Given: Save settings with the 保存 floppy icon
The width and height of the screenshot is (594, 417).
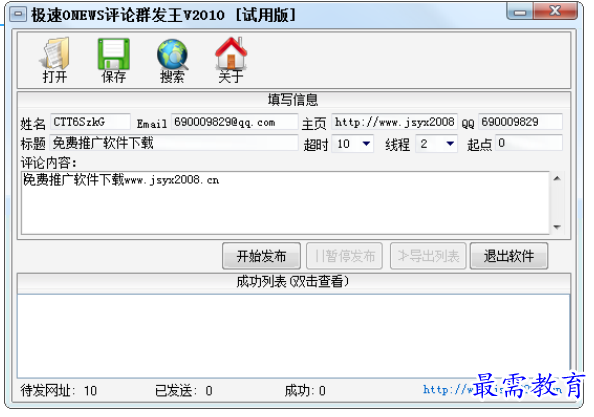Looking at the screenshot, I should [114, 61].
